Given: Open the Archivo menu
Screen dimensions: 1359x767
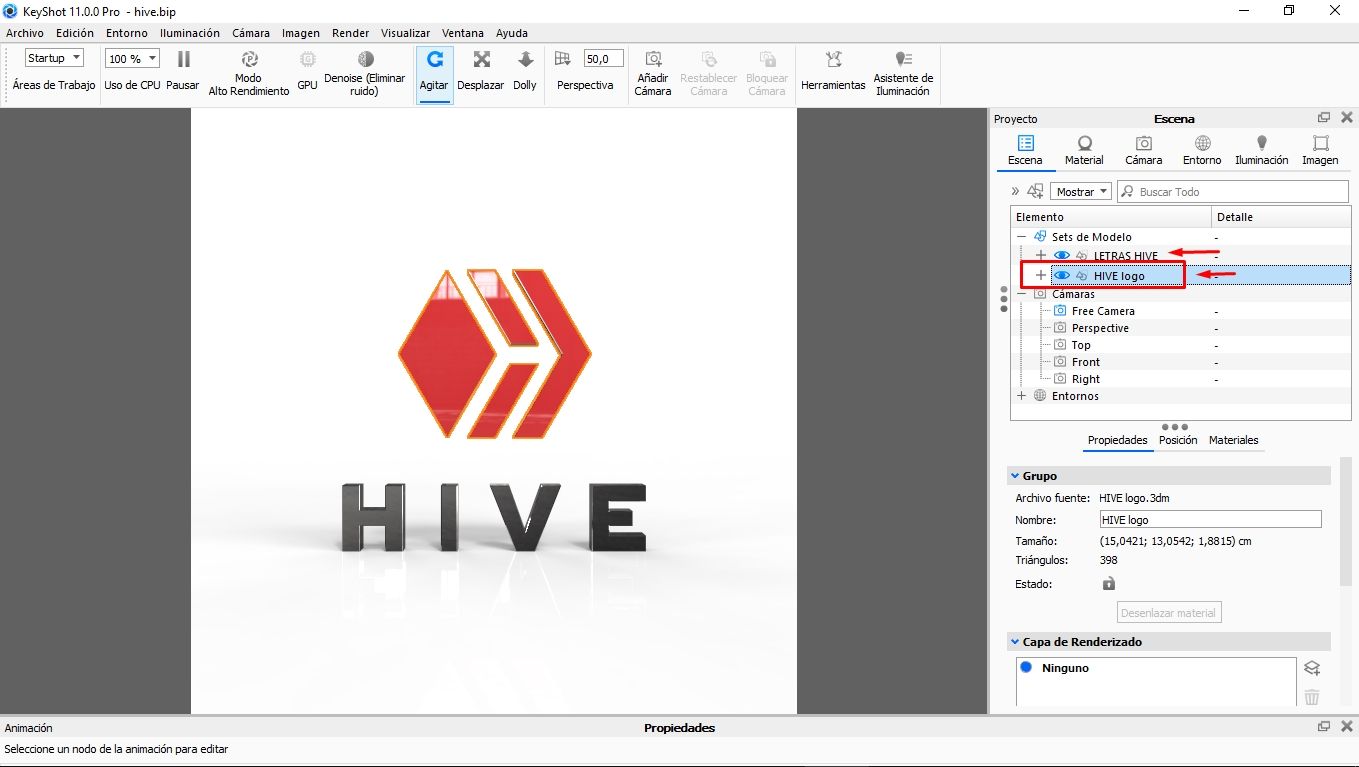Looking at the screenshot, I should click(25, 33).
